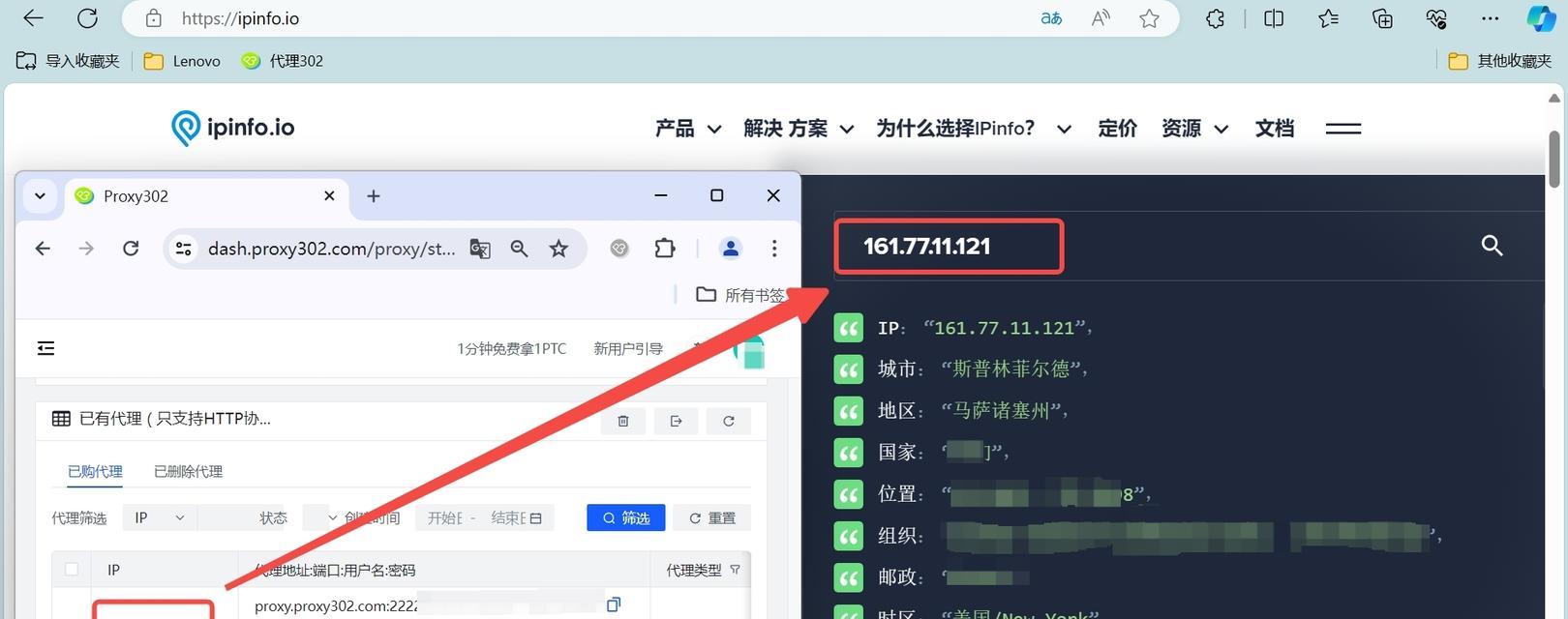
Task: Tick the select-all checkbox in proxy table
Action: click(72, 570)
